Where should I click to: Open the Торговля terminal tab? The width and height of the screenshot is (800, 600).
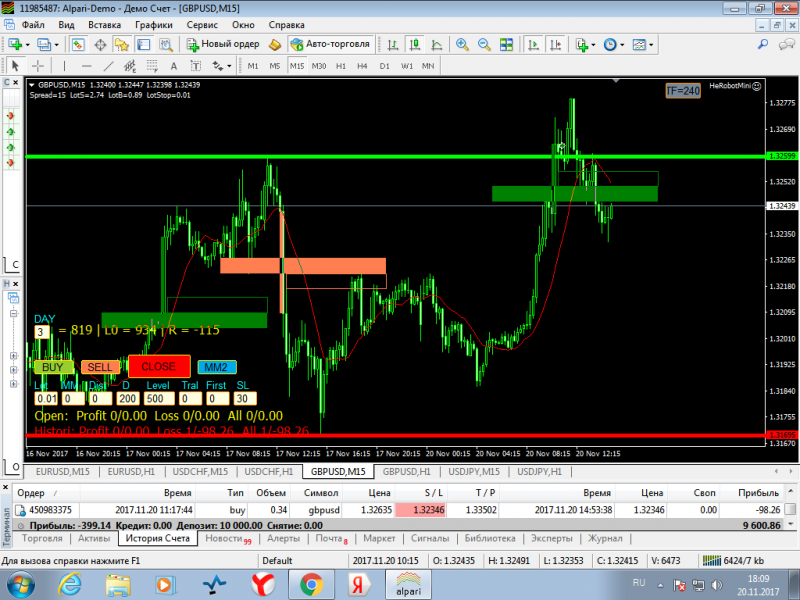[42, 538]
